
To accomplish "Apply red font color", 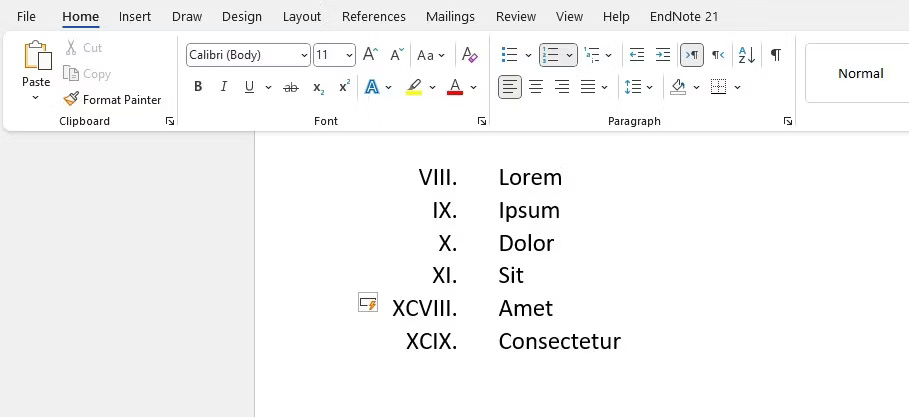I will click(455, 87).
